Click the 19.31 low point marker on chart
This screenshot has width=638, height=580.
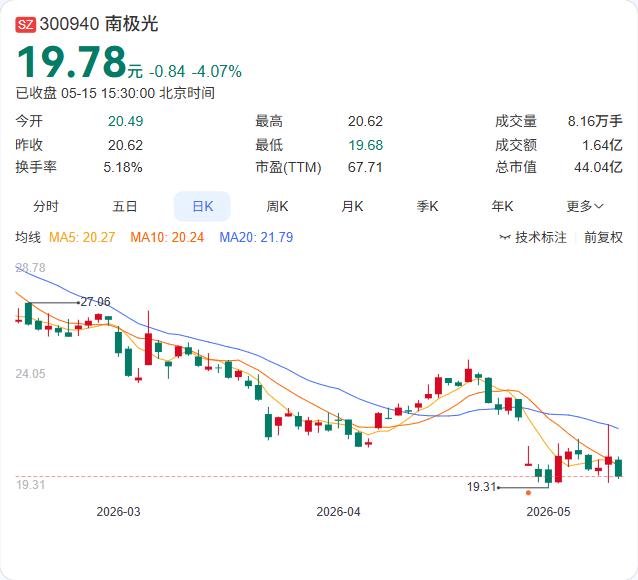tap(482, 486)
